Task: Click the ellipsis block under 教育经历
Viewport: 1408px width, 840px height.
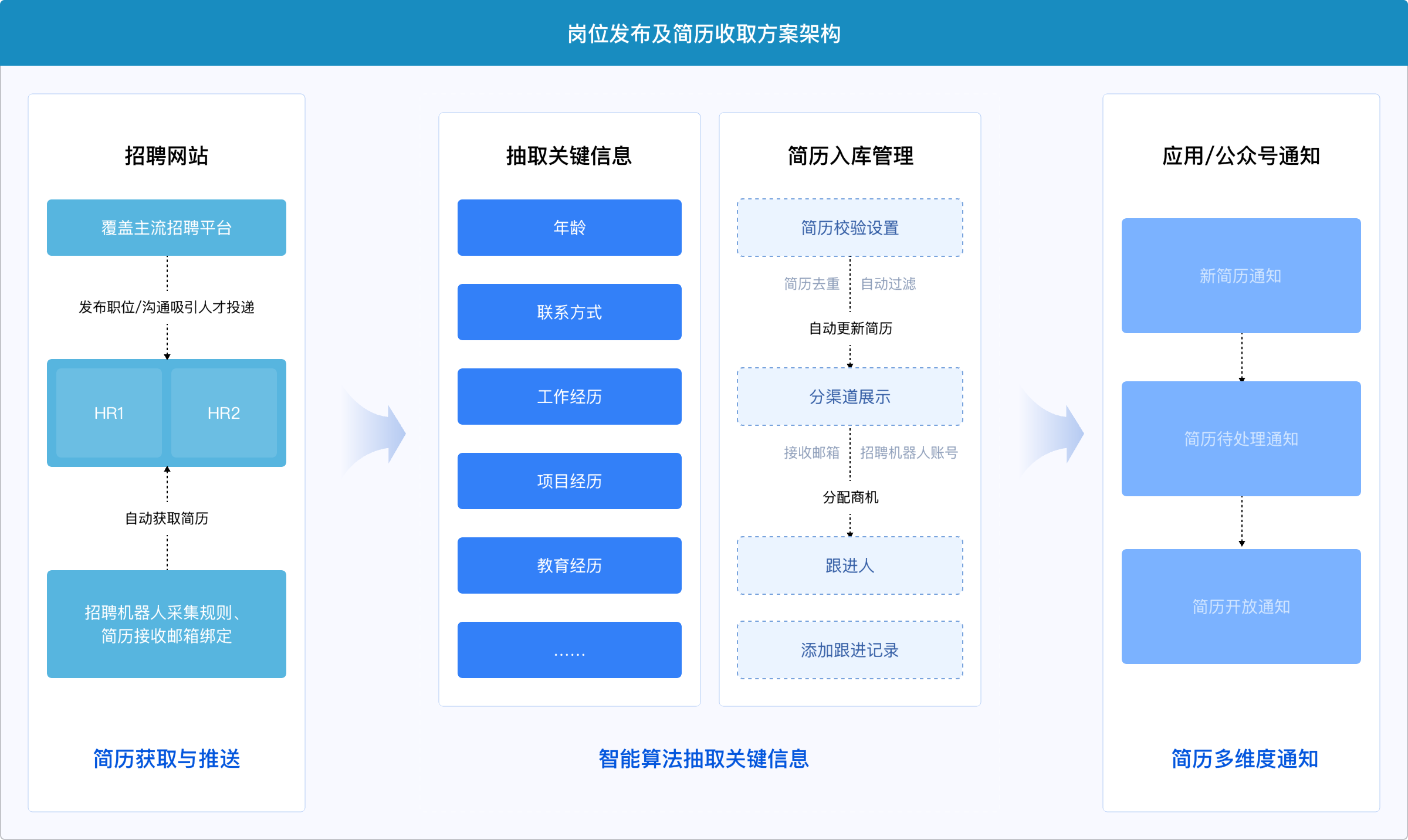Action: (569, 650)
